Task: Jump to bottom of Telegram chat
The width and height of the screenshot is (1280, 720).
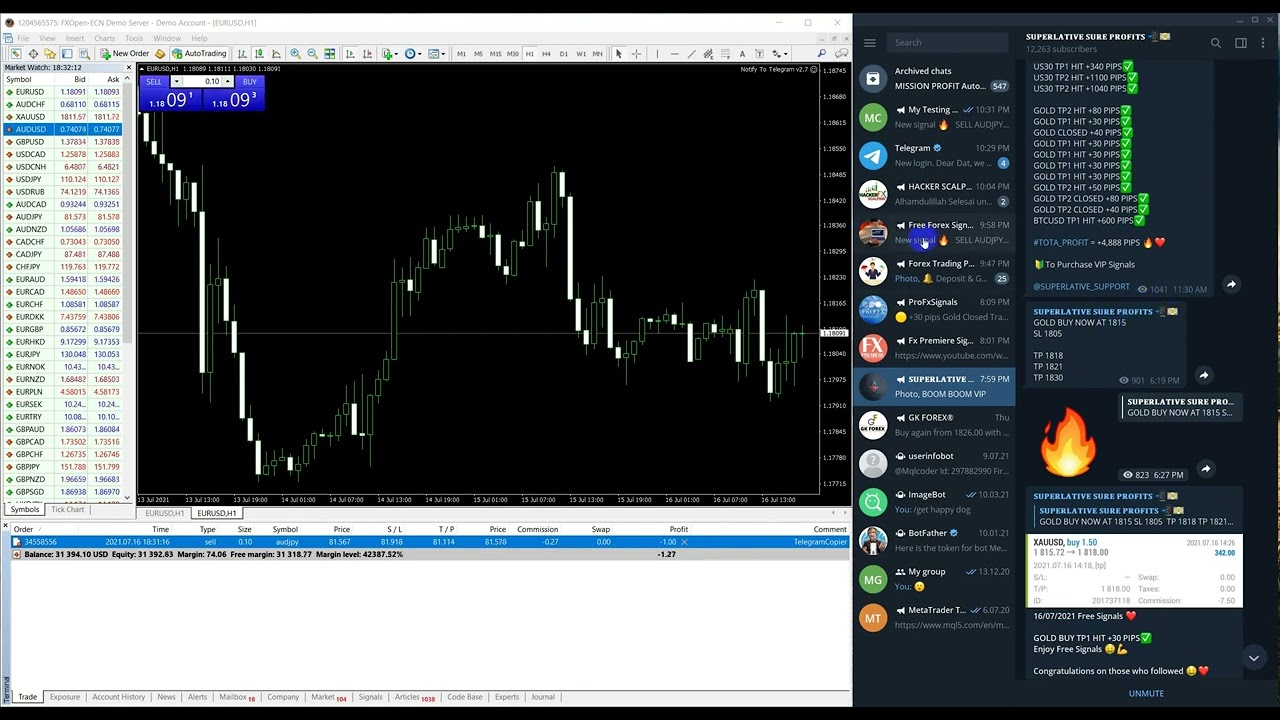Action: tap(1253, 658)
